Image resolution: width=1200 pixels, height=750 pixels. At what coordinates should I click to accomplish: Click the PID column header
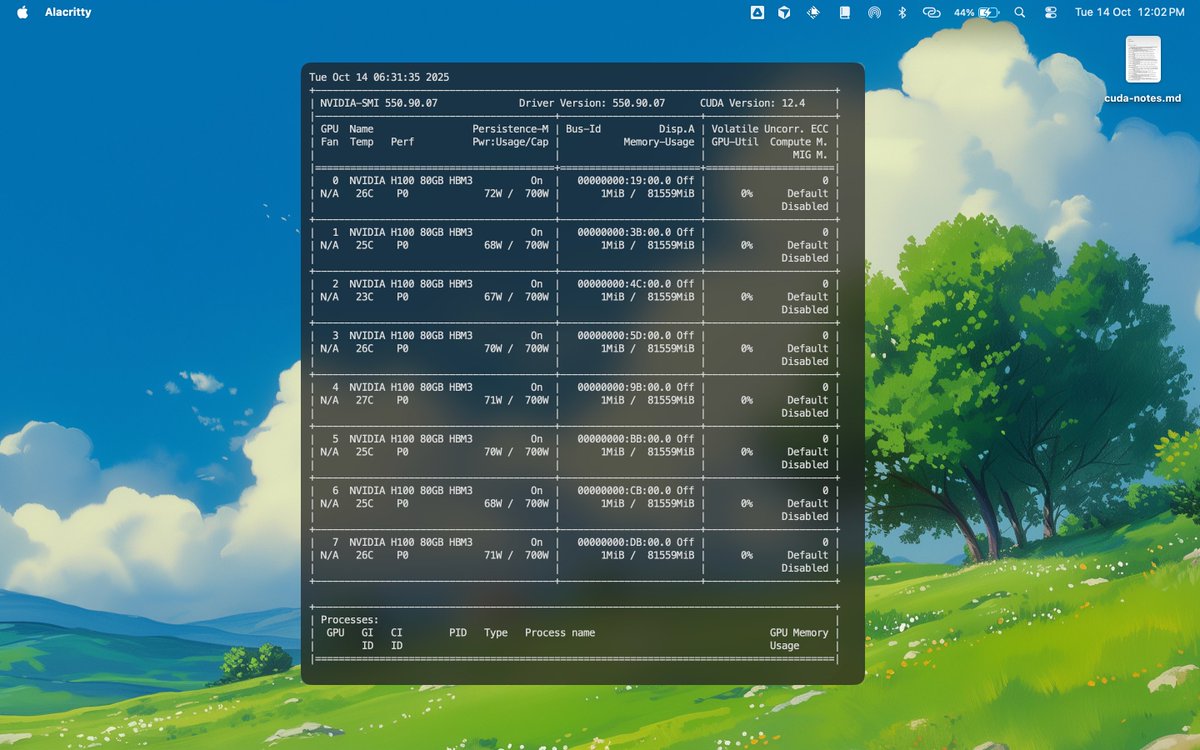pos(458,633)
